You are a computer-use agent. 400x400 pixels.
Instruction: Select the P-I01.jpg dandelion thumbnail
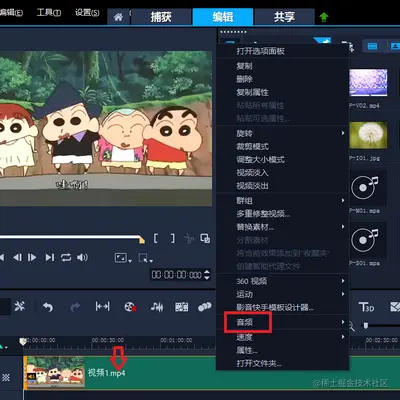368,135
